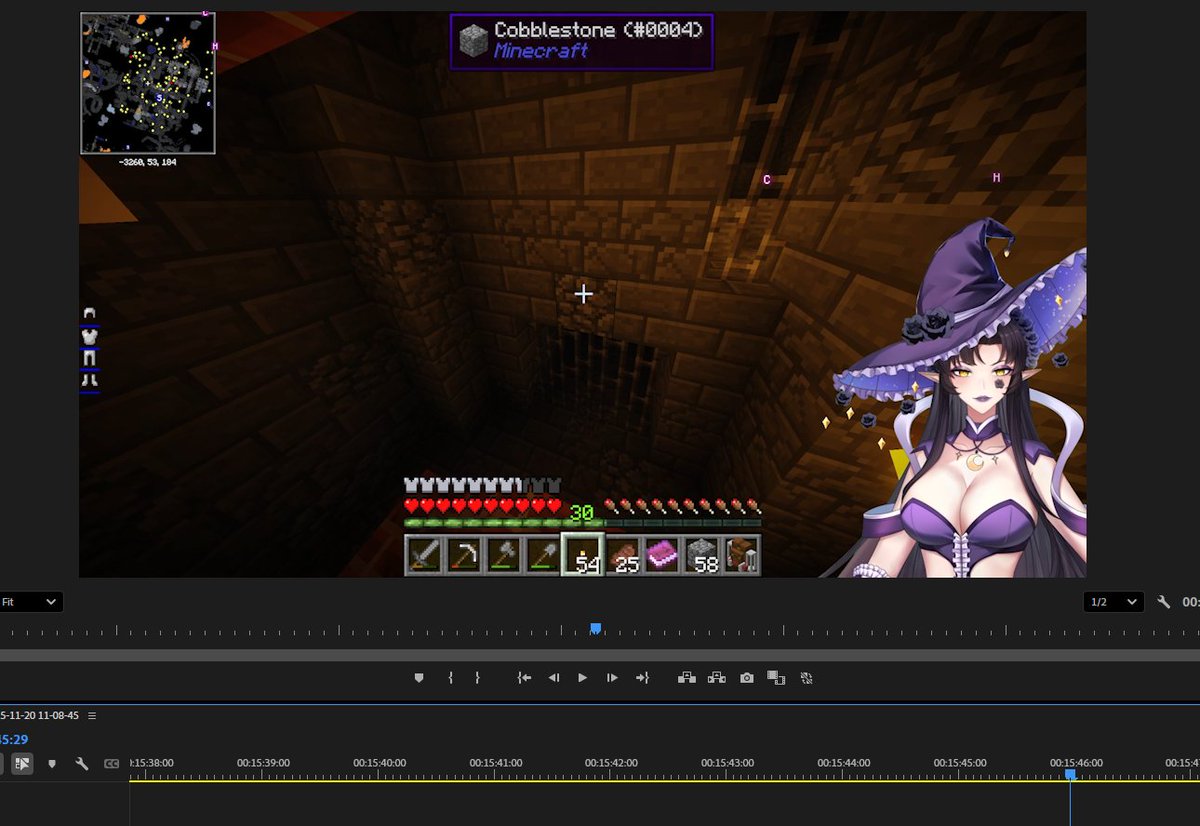
Task: Open the 1/2 playback resolution dropdown
Action: [1113, 602]
